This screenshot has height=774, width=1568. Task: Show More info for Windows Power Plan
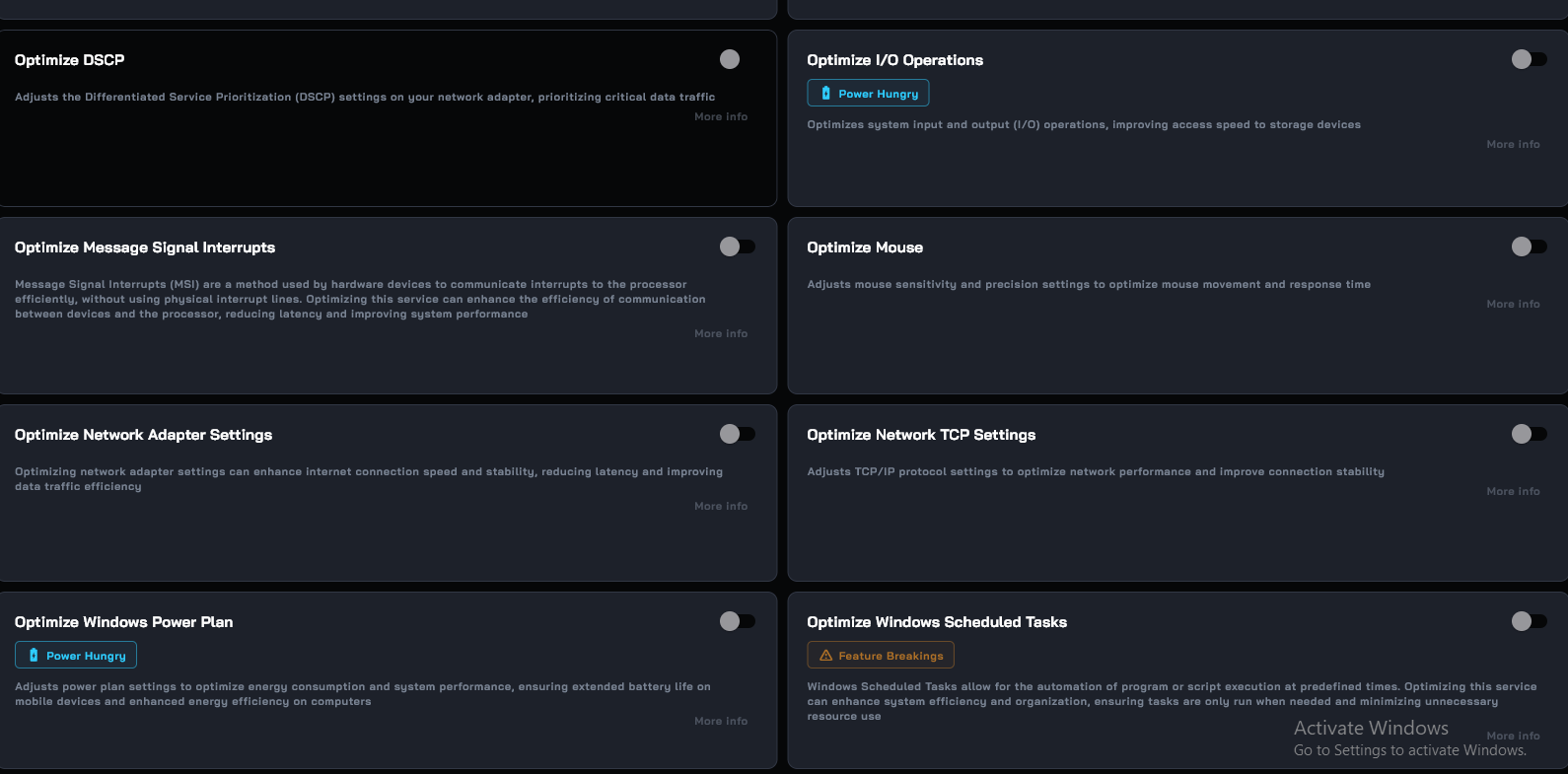(721, 721)
